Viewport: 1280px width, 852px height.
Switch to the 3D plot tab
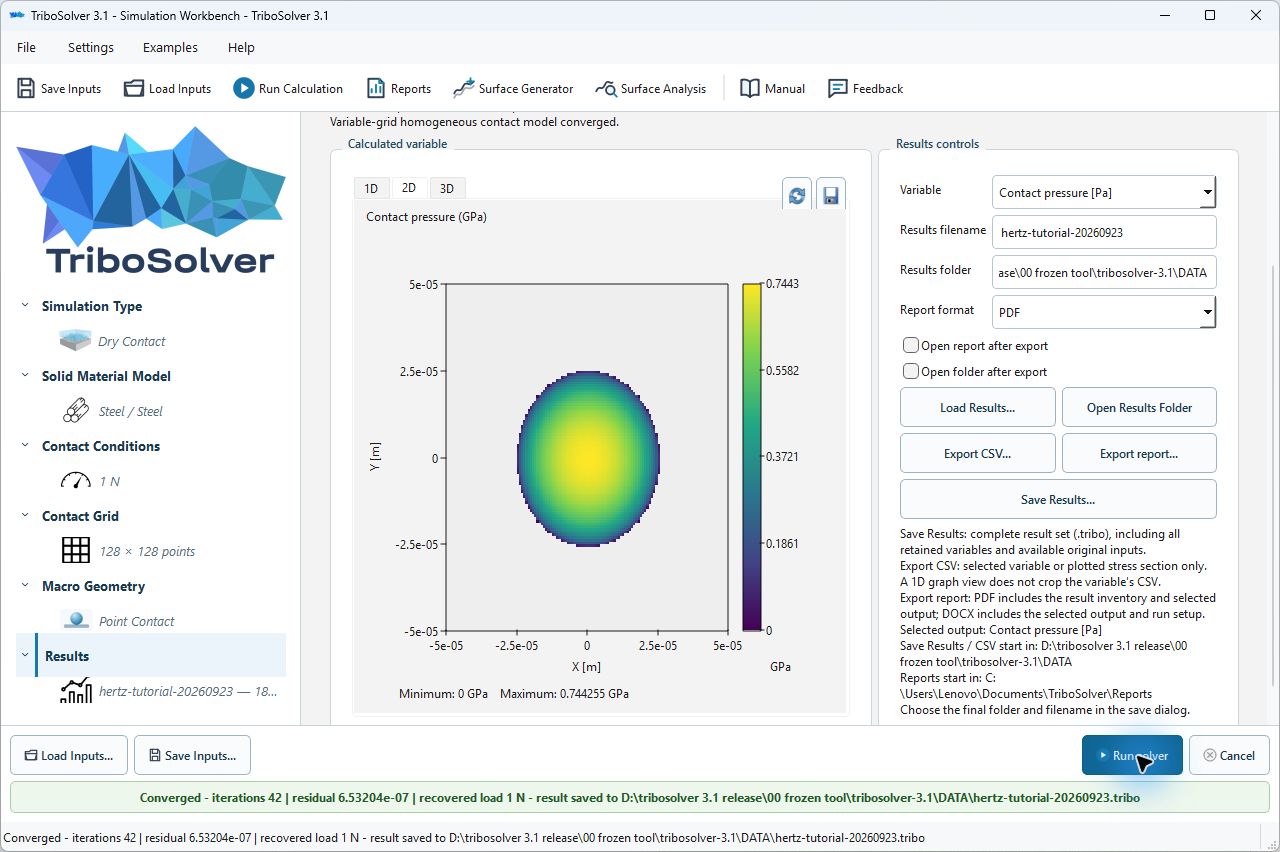coord(447,188)
